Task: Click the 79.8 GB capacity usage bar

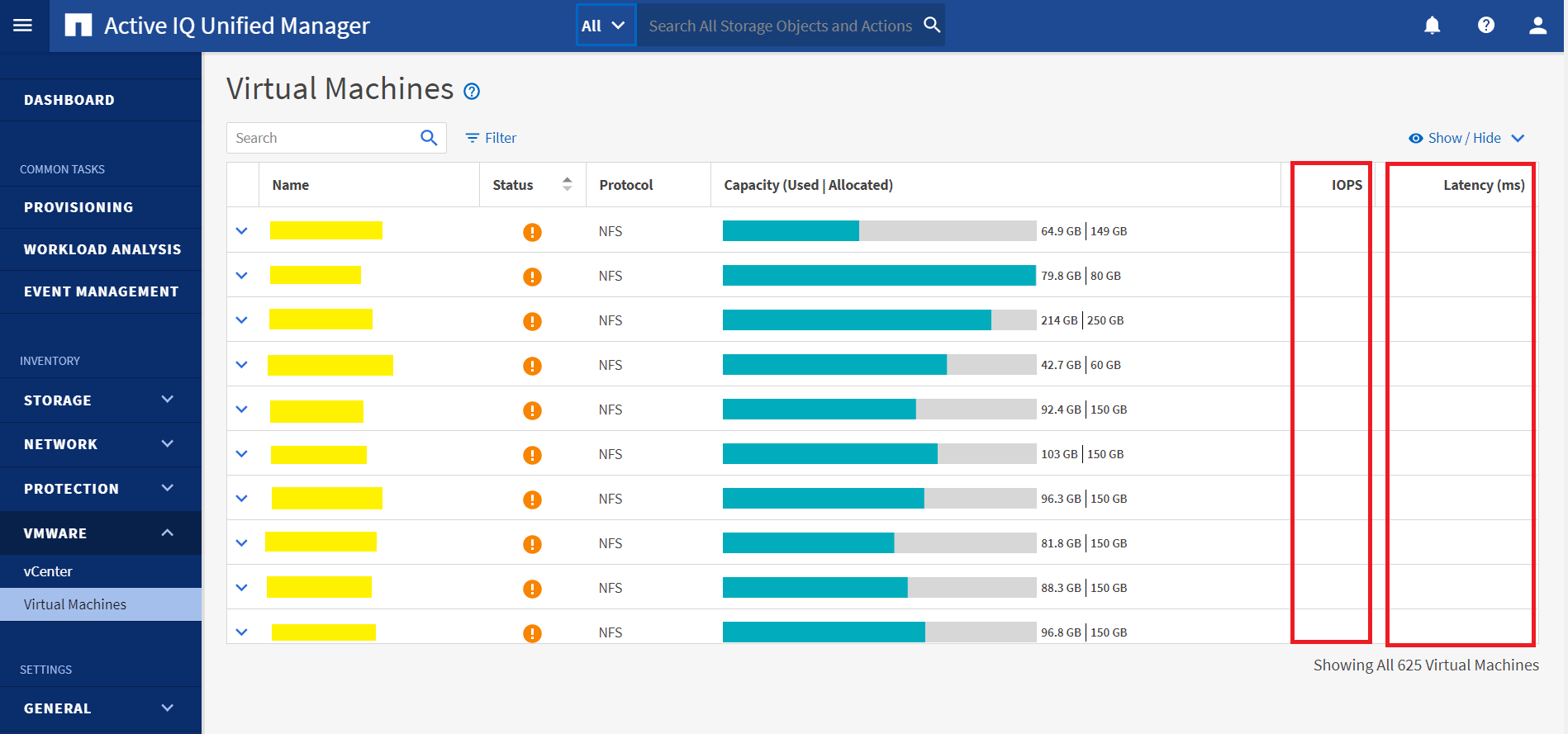Action: coord(878,276)
